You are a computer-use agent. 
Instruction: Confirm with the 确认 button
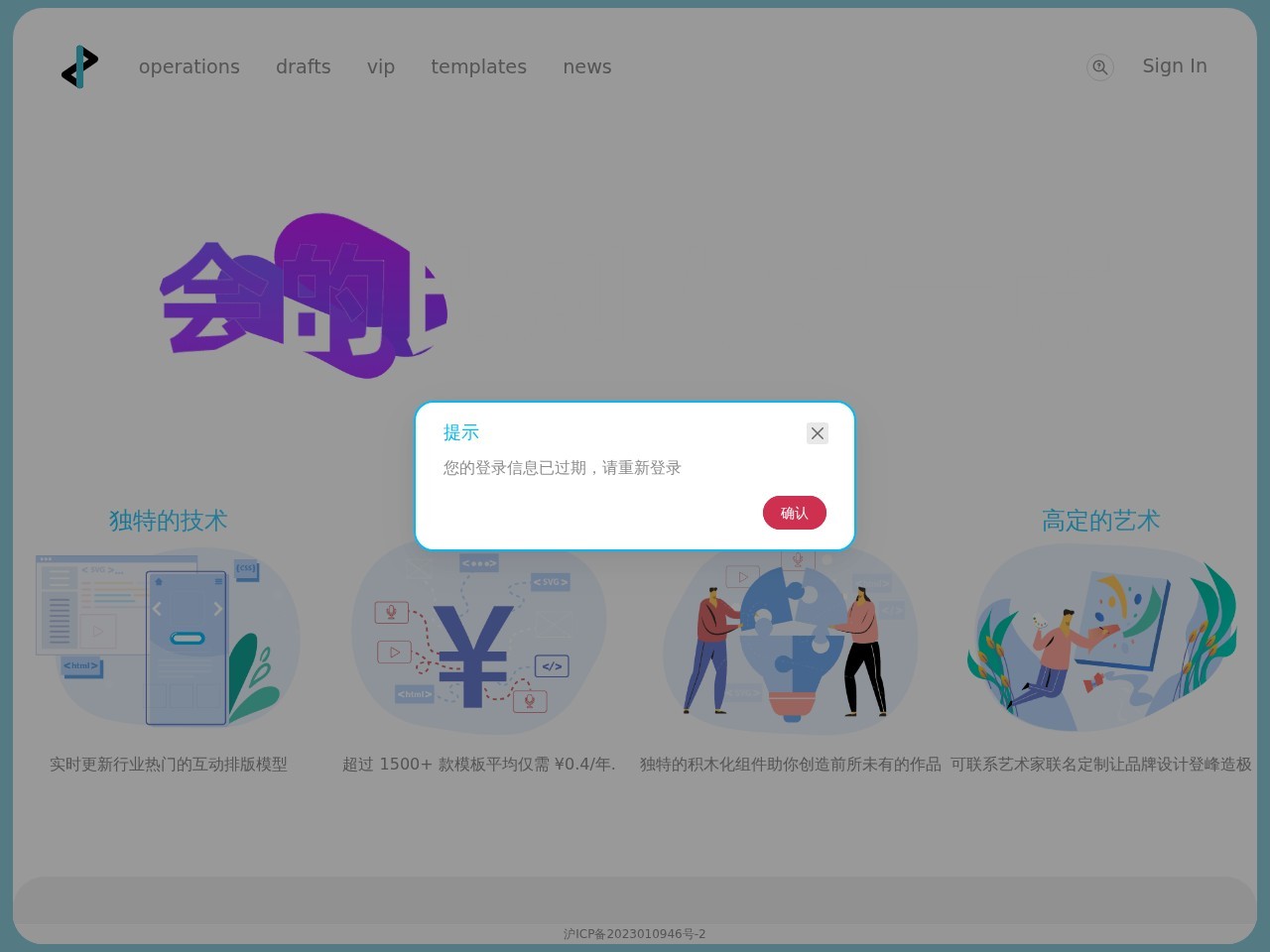tap(795, 513)
